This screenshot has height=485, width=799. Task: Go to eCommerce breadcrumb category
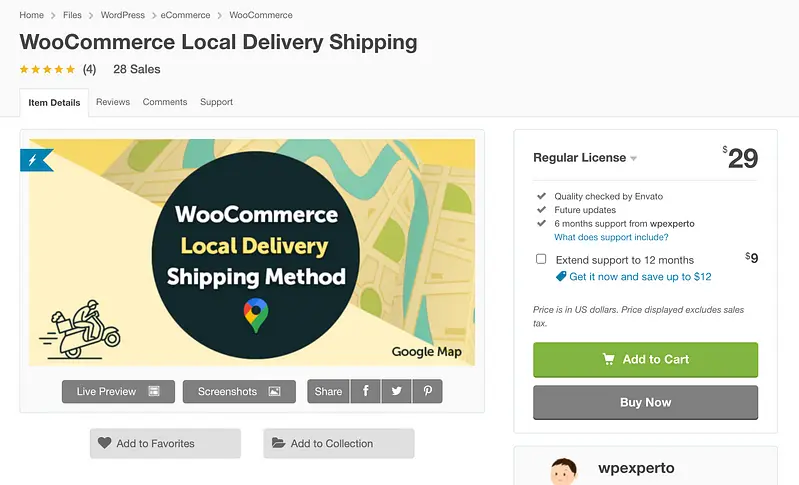(x=186, y=16)
